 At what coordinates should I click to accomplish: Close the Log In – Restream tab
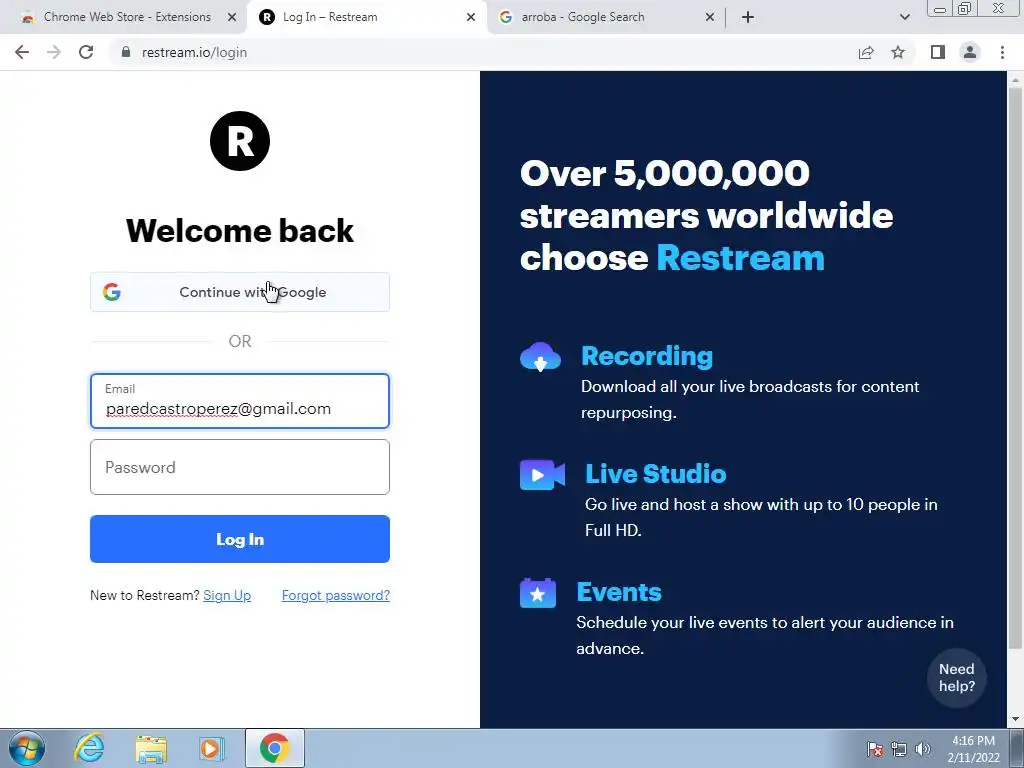tap(471, 17)
